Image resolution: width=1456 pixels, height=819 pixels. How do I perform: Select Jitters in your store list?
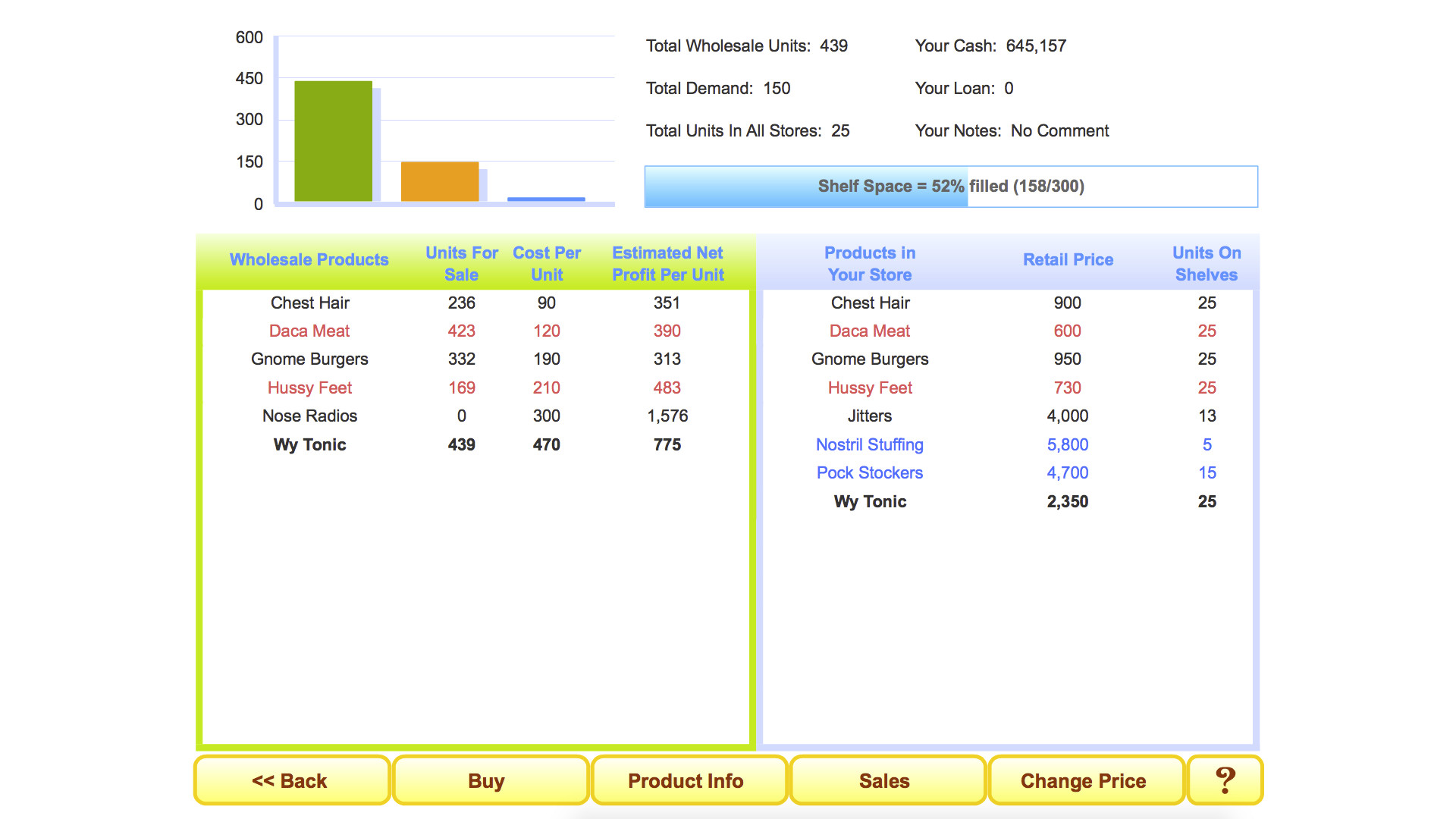869,416
